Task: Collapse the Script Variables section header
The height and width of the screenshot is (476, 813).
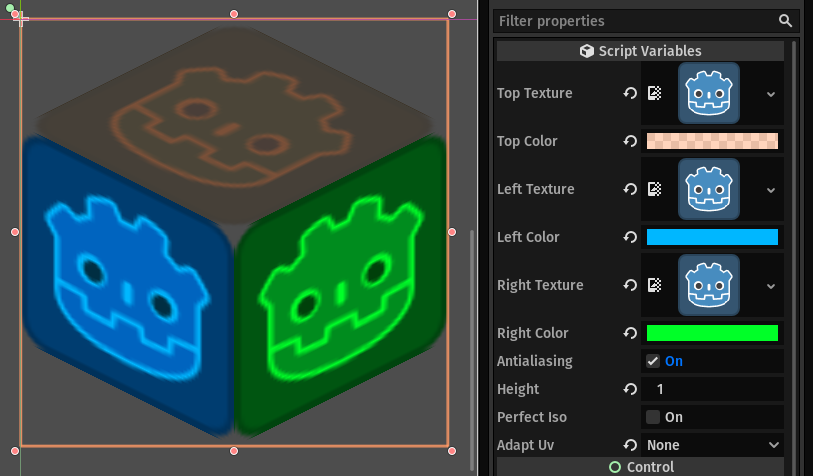Action: [x=640, y=51]
